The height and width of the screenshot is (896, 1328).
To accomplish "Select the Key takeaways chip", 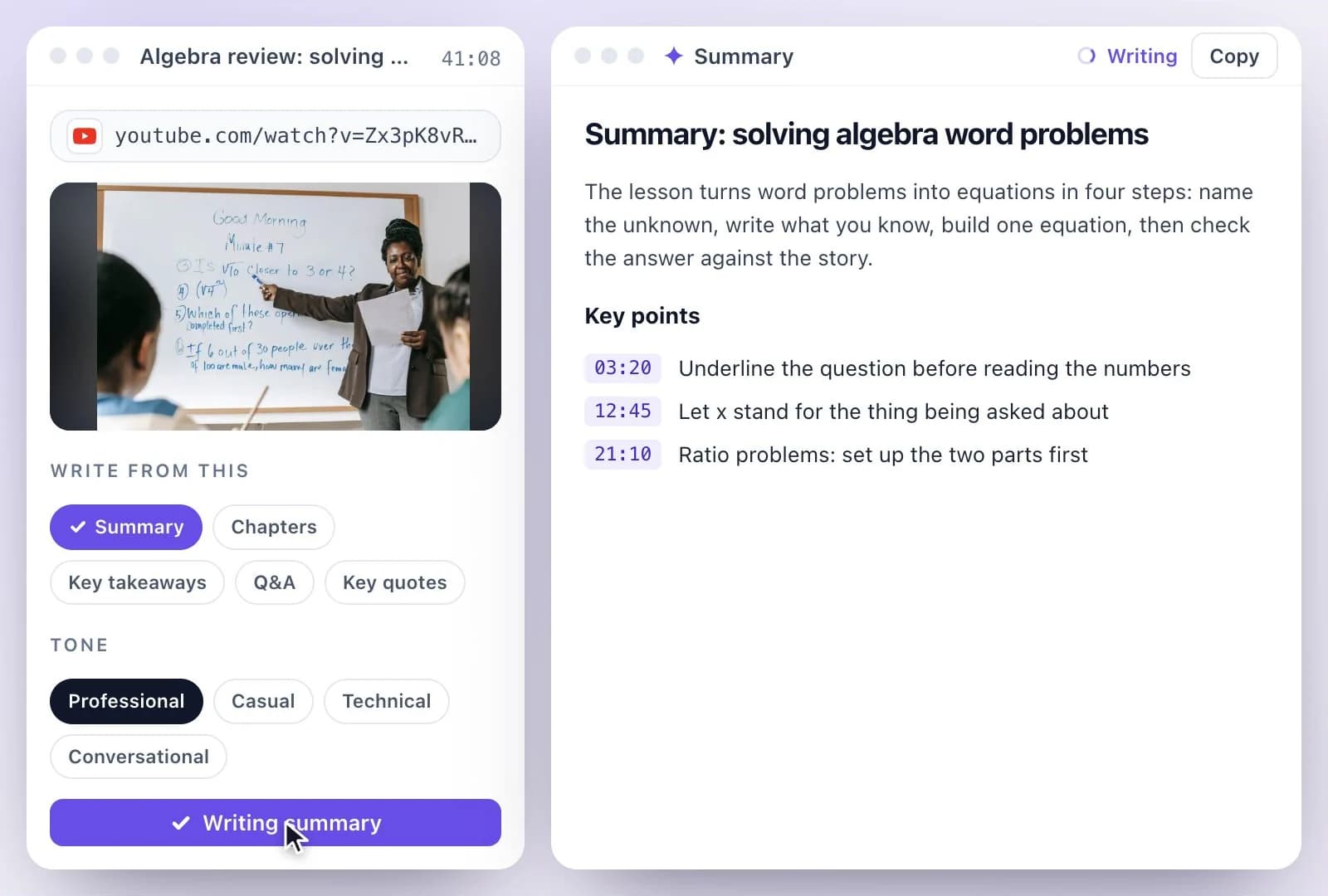I will [x=137, y=582].
